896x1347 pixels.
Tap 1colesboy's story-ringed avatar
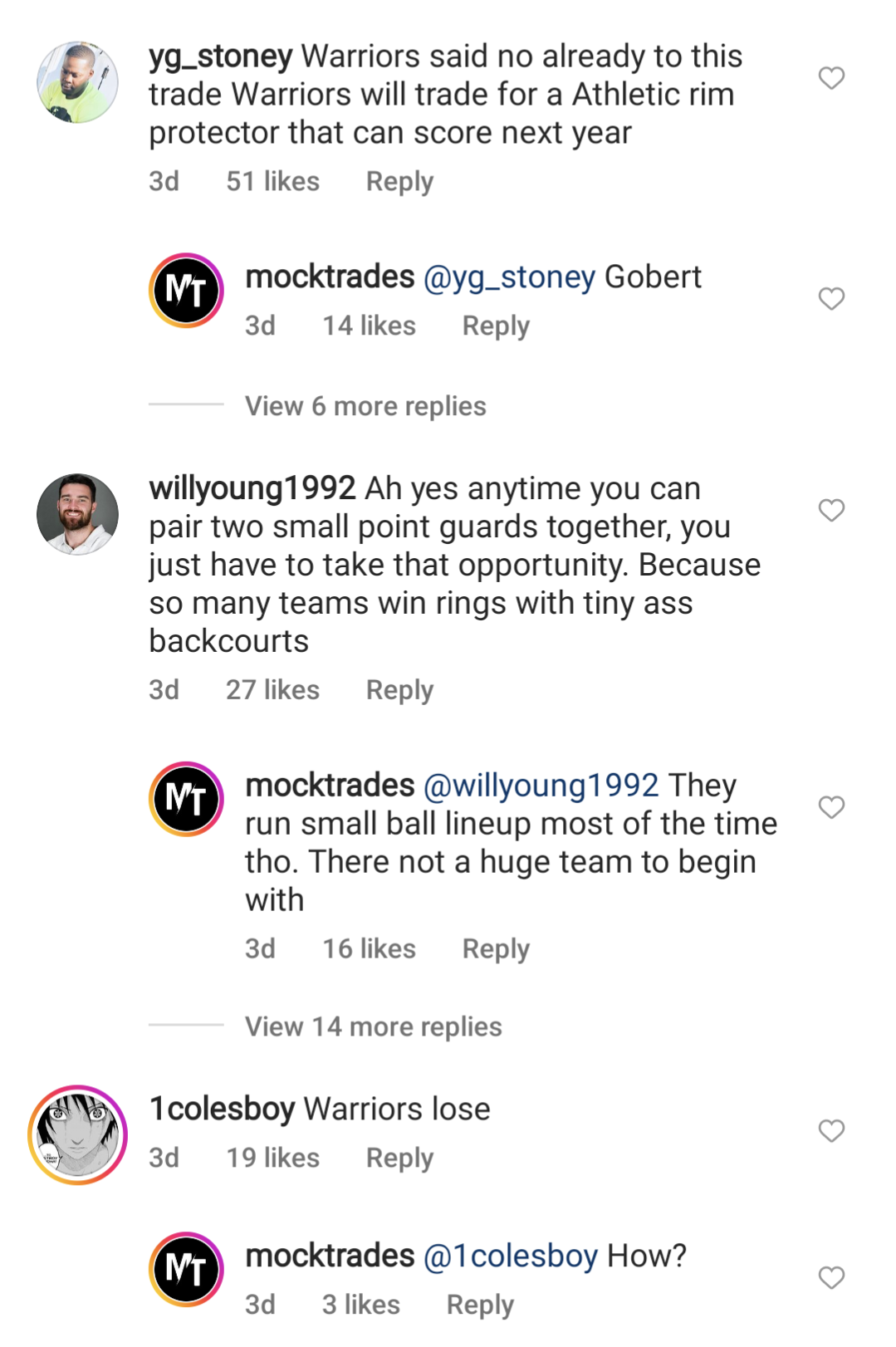pos(77,1134)
